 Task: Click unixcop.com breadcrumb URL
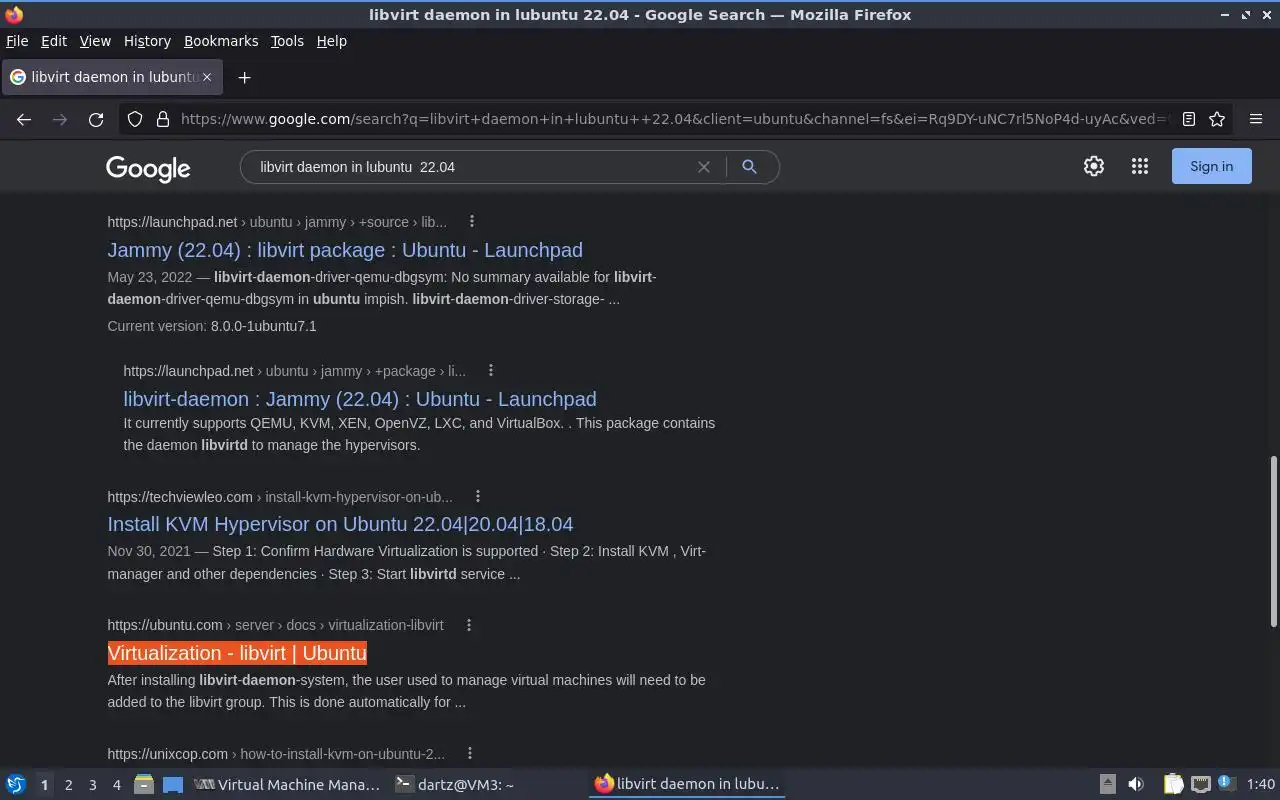[x=276, y=754]
